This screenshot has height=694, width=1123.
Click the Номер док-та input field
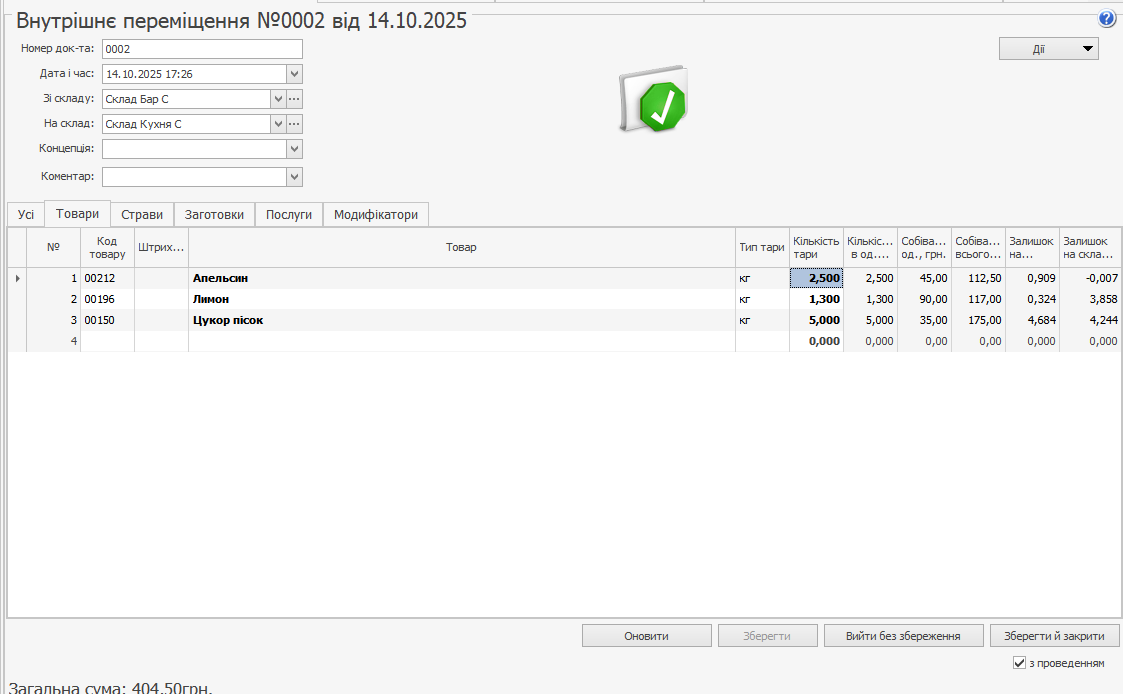click(x=201, y=49)
